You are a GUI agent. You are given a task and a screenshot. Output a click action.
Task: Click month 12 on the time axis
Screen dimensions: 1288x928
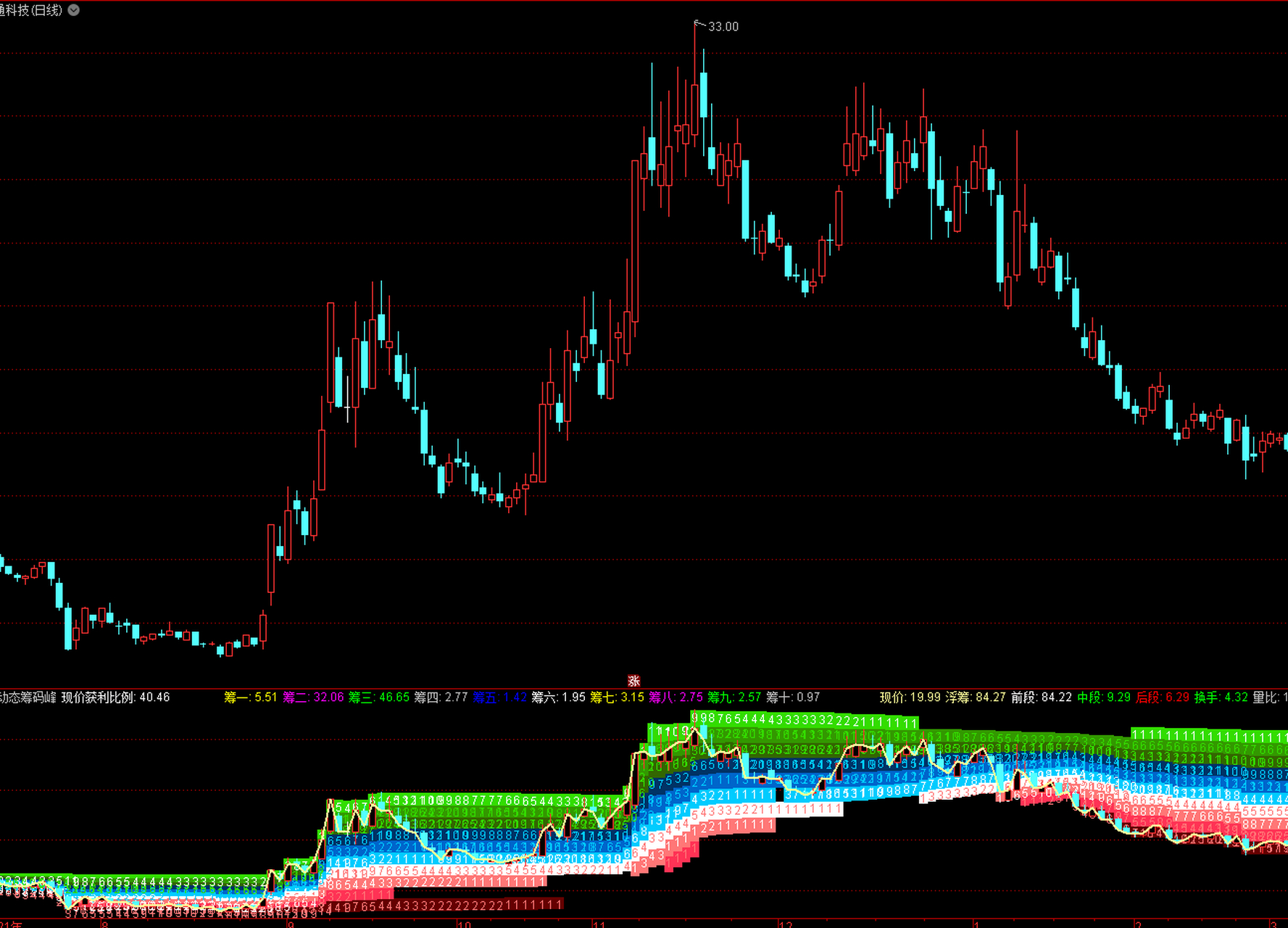tap(786, 924)
